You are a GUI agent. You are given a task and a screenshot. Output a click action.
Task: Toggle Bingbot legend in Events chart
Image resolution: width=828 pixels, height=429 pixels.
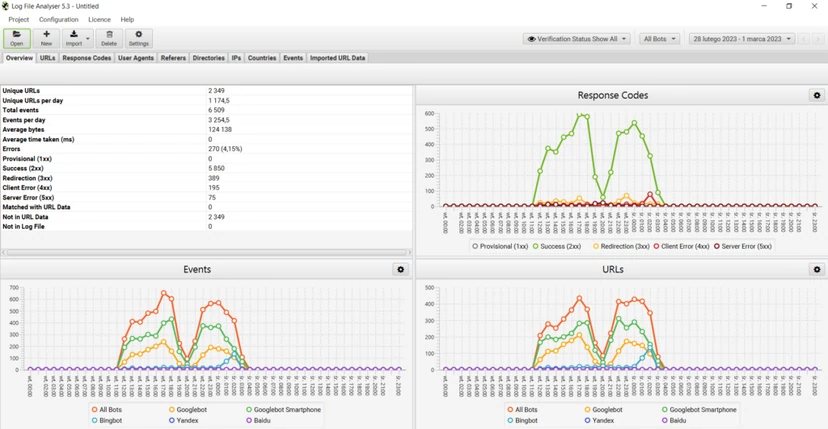click(x=107, y=421)
